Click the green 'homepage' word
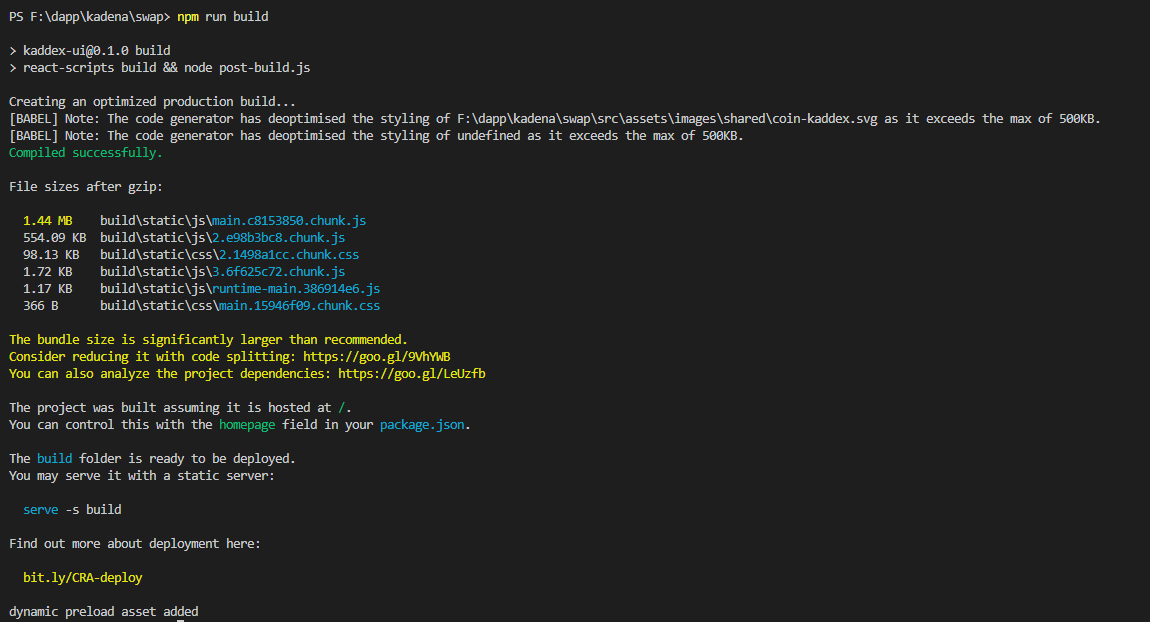This screenshot has width=1150, height=622. pyautogui.click(x=247, y=425)
